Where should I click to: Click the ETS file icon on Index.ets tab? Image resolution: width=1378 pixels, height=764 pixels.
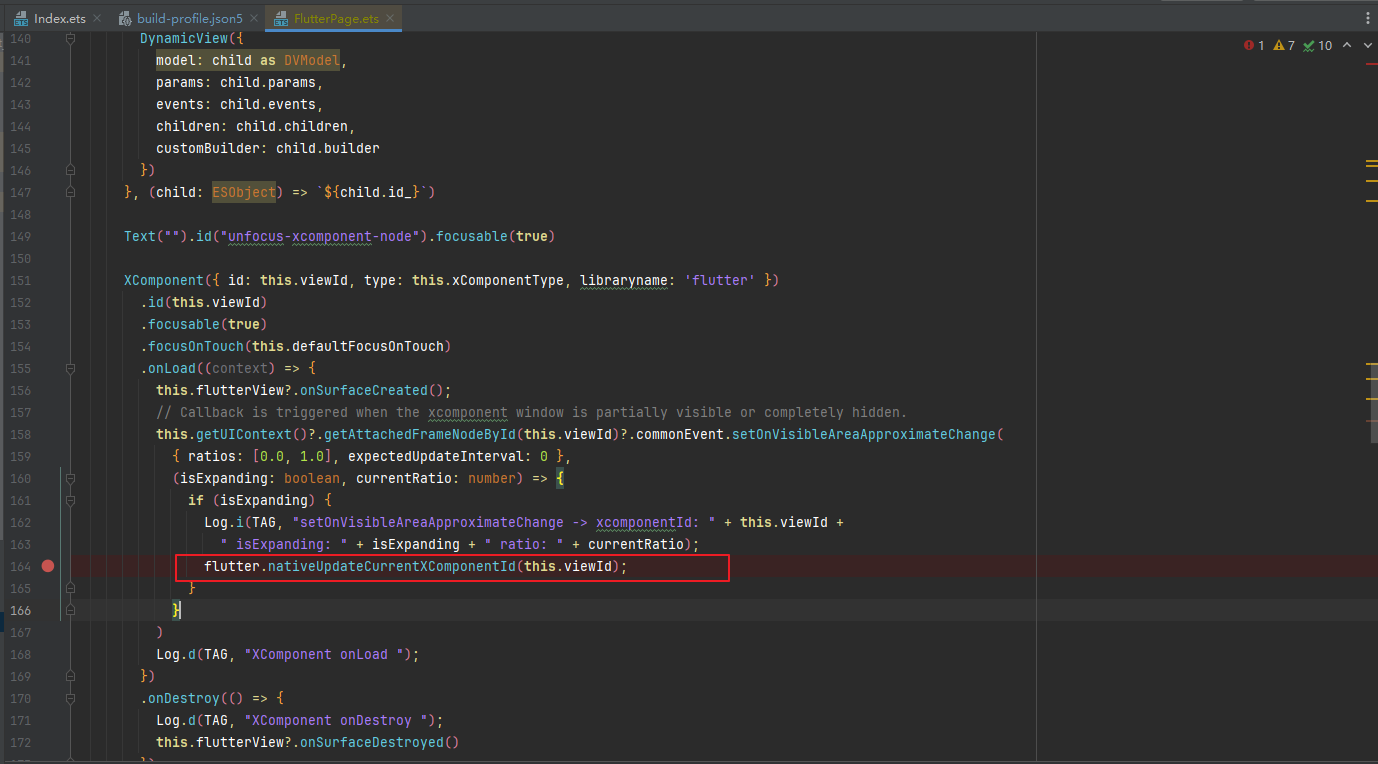pyautogui.click(x=20, y=19)
